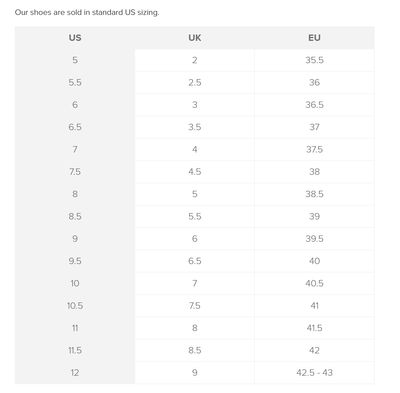Select EU size 42.5 - 43 cell
The image size is (400, 393).
click(x=314, y=373)
